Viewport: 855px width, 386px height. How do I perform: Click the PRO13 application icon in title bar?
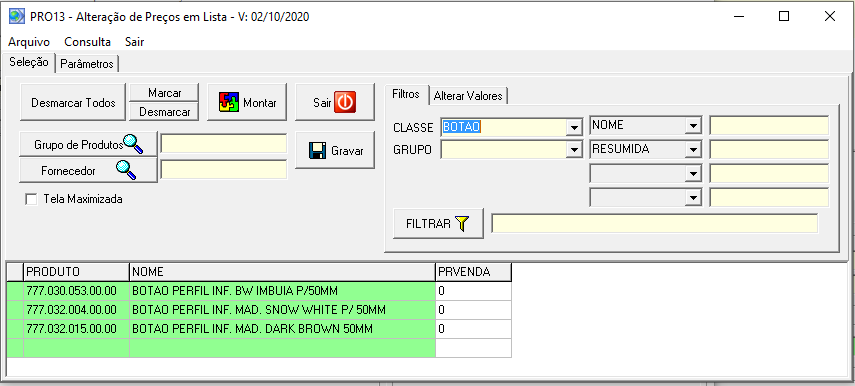[x=17, y=16]
